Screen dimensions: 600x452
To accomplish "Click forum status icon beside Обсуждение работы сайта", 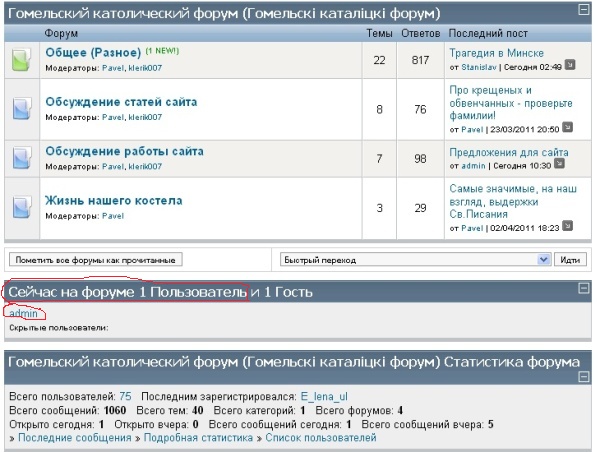I will click(x=22, y=157).
